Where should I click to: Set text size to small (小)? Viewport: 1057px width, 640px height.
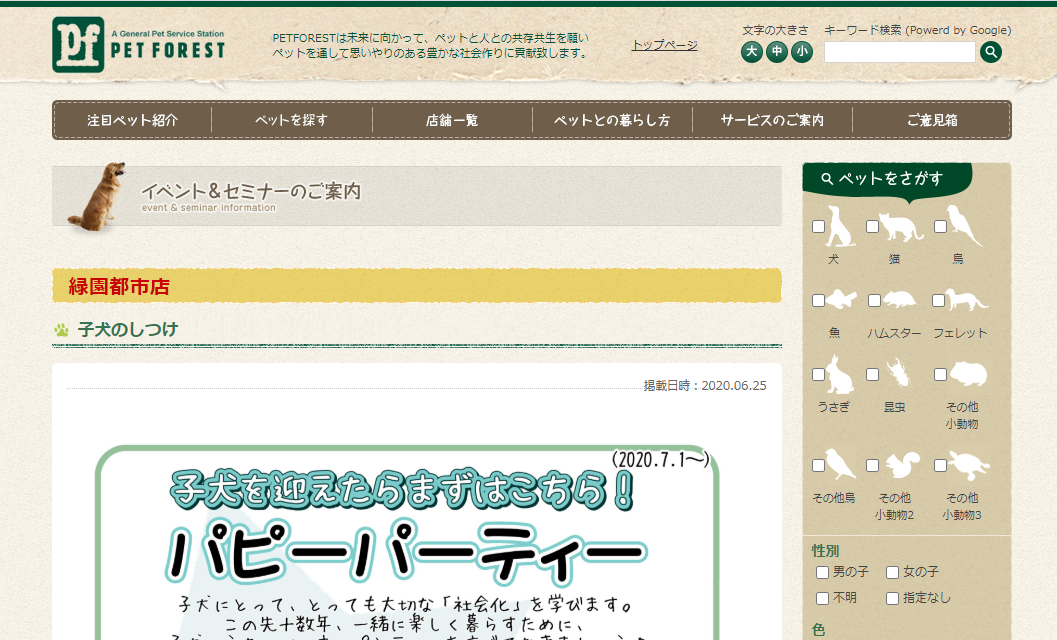coord(802,52)
